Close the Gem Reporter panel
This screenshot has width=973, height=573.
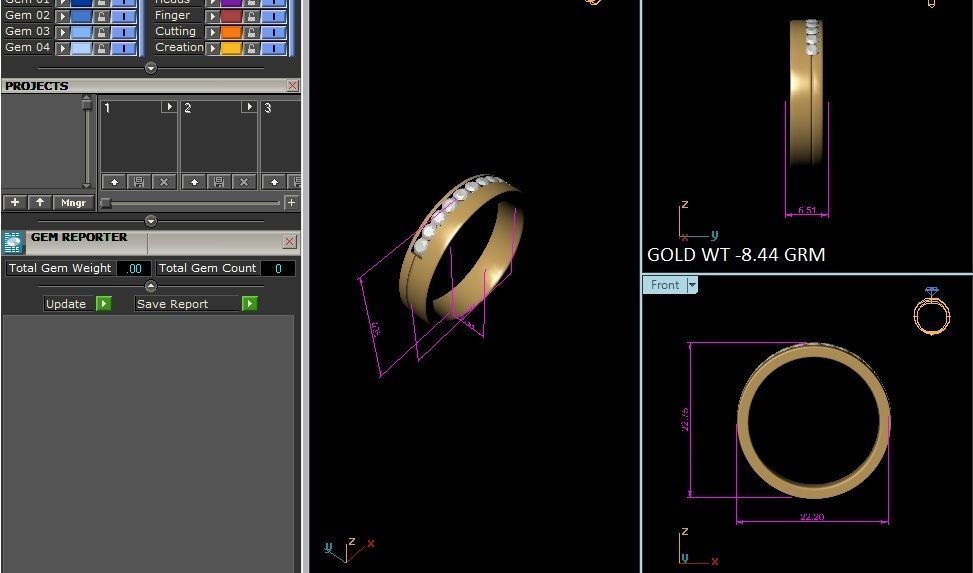[289, 241]
